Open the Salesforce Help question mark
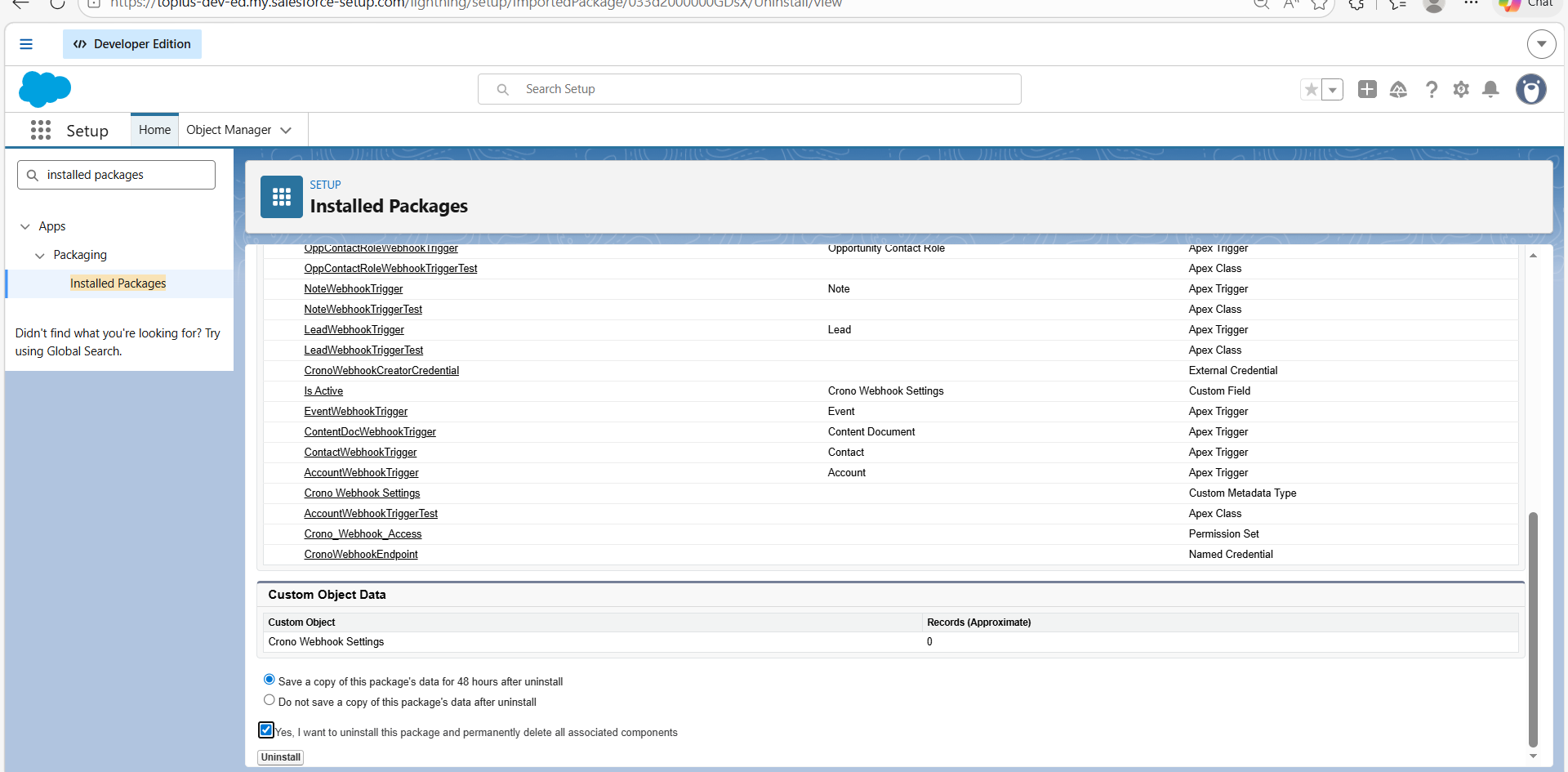Viewport: 1568px width, 772px height. click(x=1431, y=89)
